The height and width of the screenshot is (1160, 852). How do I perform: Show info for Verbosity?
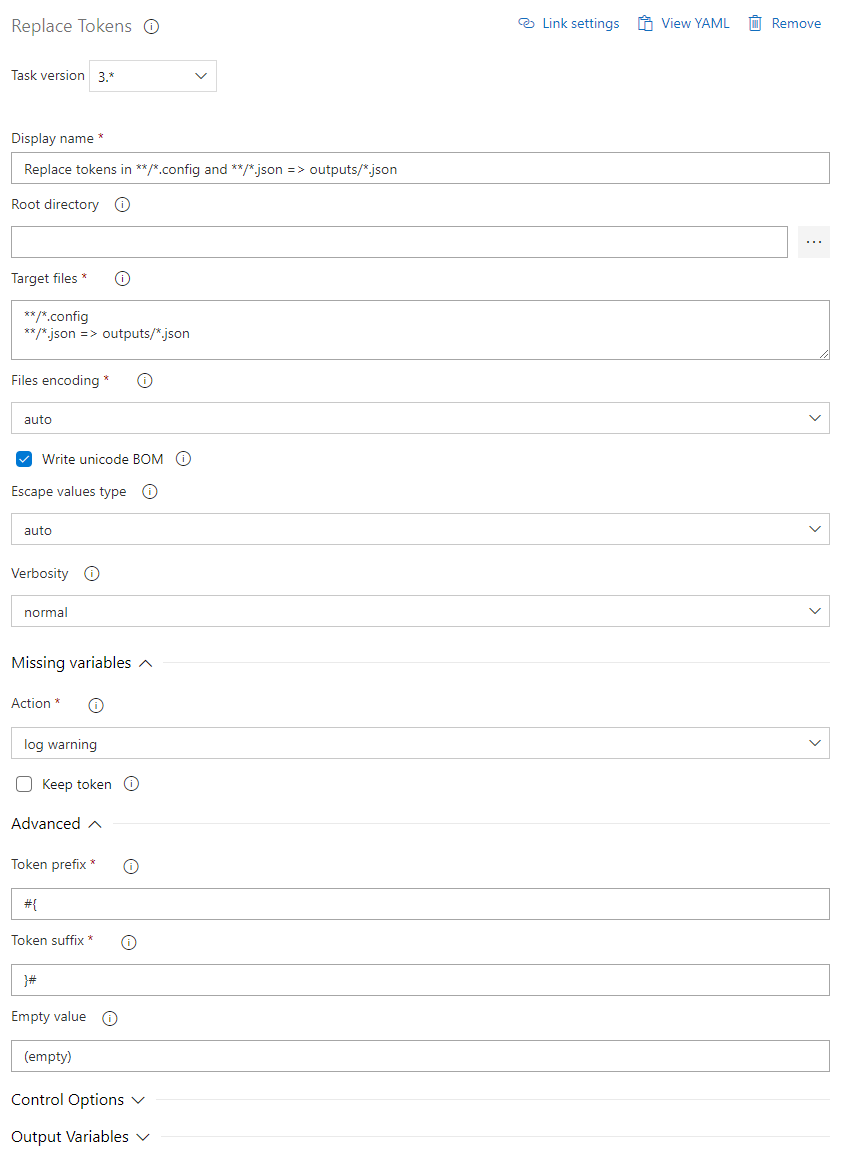92,573
